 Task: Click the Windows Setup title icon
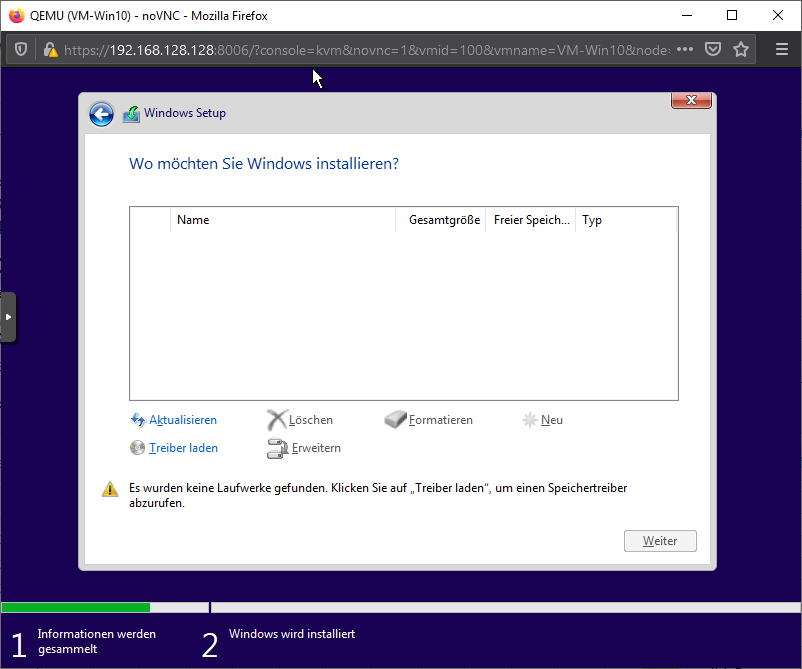[x=131, y=114]
